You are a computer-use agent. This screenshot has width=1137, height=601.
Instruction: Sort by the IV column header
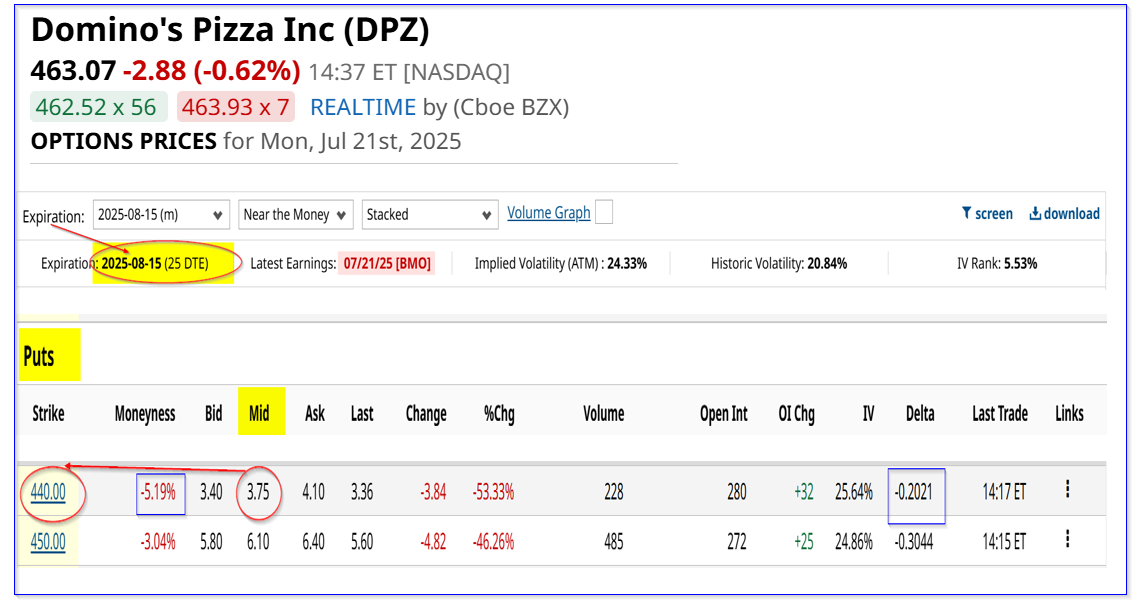[868, 413]
